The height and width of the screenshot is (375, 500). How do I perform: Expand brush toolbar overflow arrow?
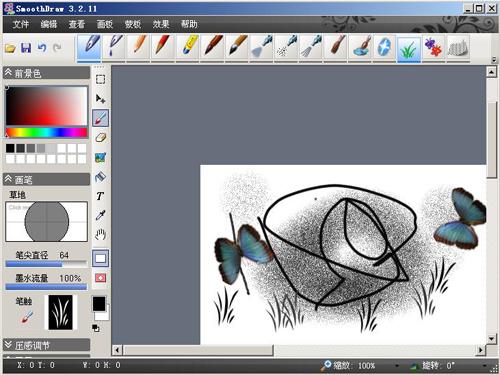pyautogui.click(x=494, y=60)
